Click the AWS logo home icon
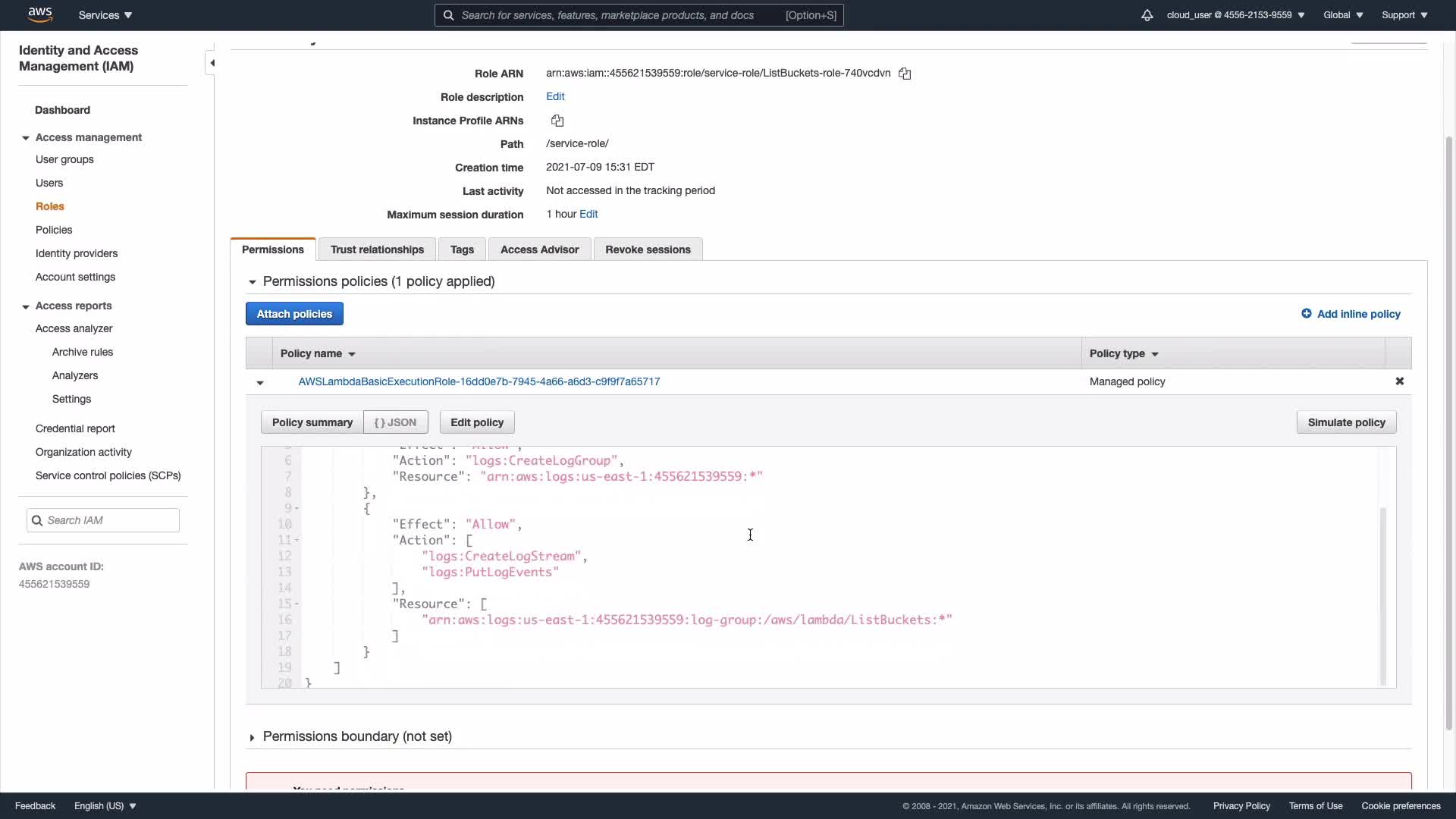Screen dimensions: 1456x819 tap(39, 14)
